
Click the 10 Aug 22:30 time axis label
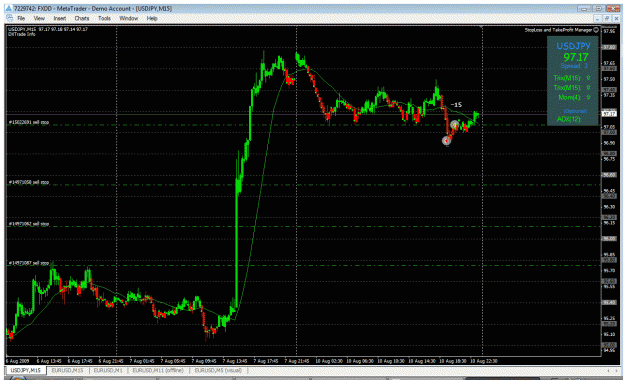484,361
